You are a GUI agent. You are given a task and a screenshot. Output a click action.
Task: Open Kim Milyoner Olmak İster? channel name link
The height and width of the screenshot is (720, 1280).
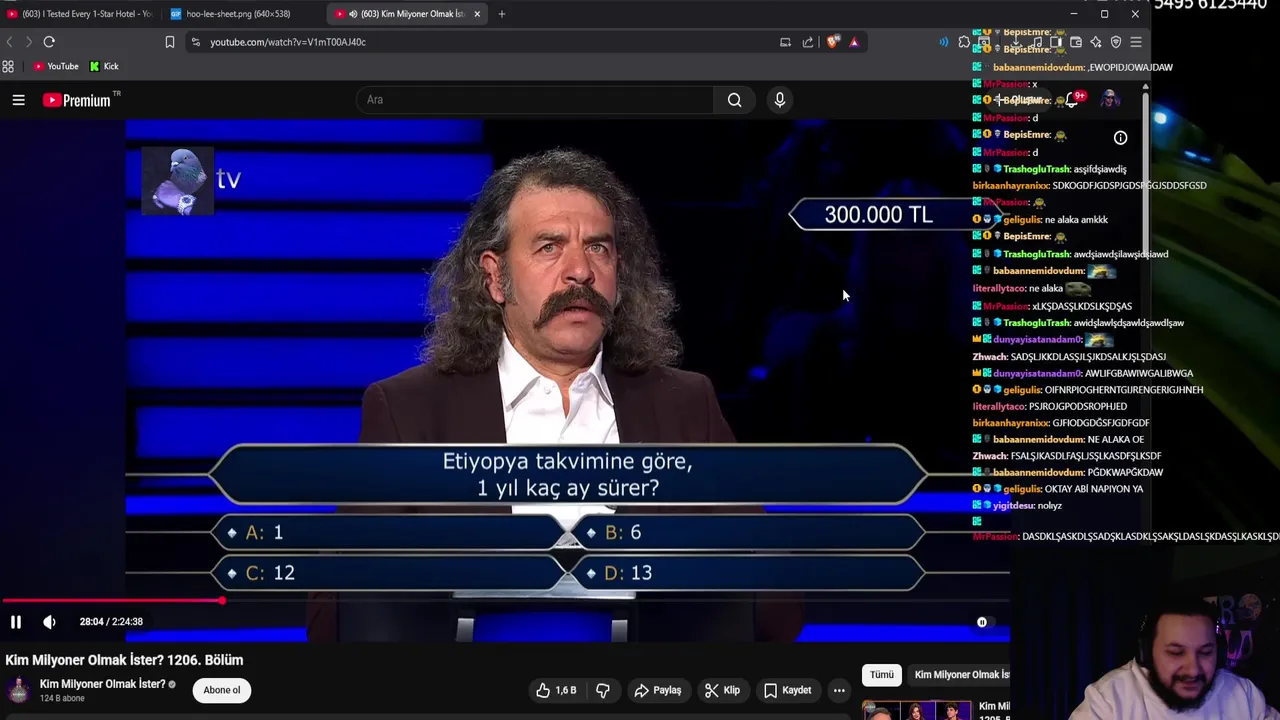click(102, 684)
